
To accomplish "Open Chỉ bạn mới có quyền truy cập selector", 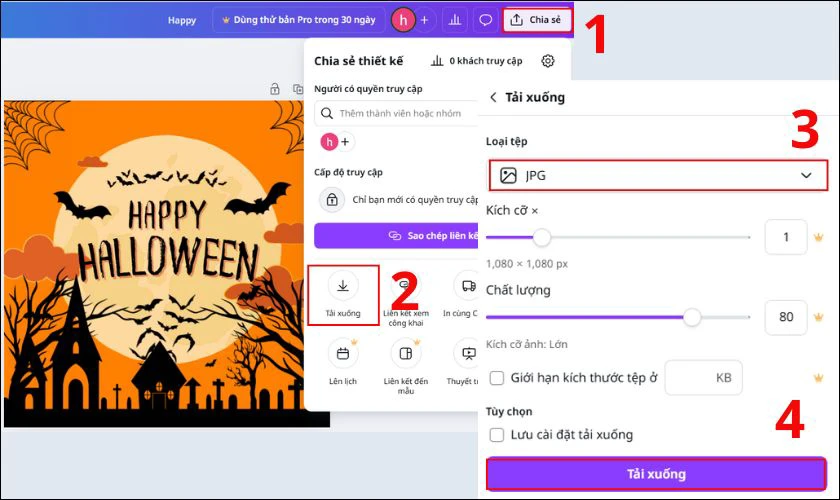I will [x=410, y=200].
